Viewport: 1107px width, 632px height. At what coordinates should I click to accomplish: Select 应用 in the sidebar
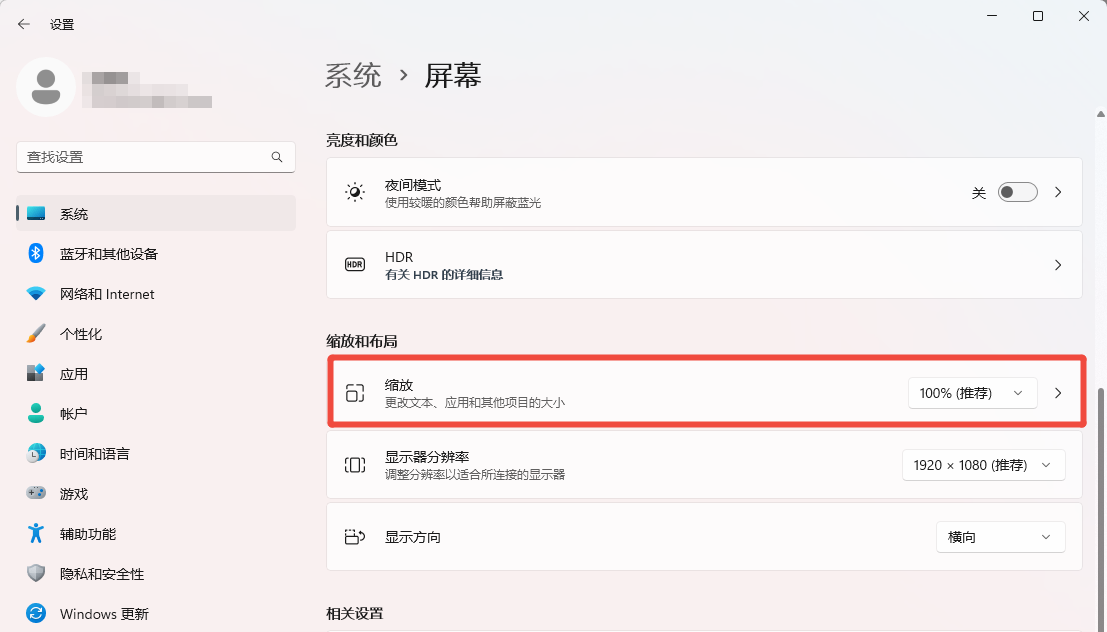(74, 374)
